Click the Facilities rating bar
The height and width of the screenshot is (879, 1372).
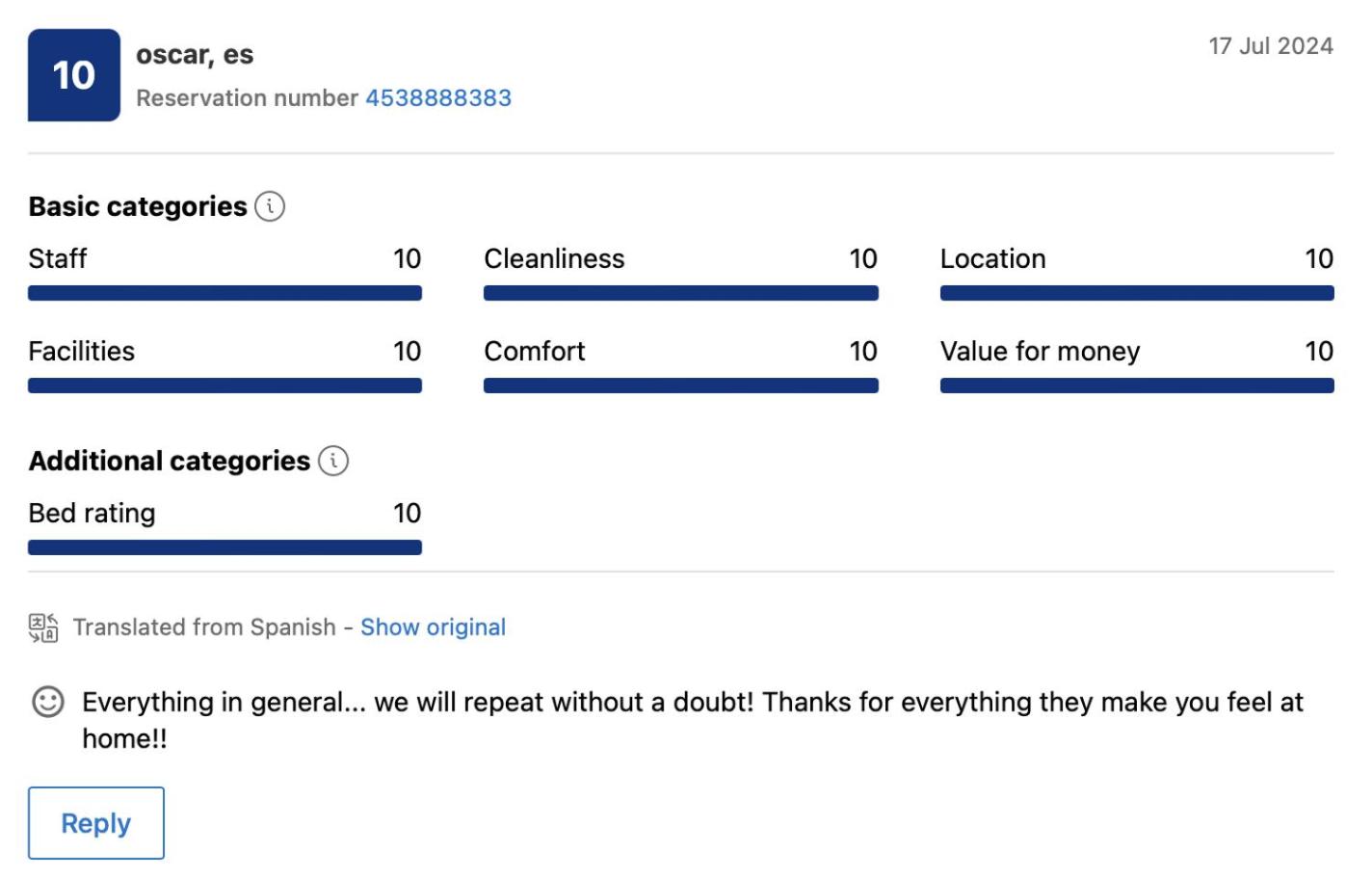coord(224,386)
